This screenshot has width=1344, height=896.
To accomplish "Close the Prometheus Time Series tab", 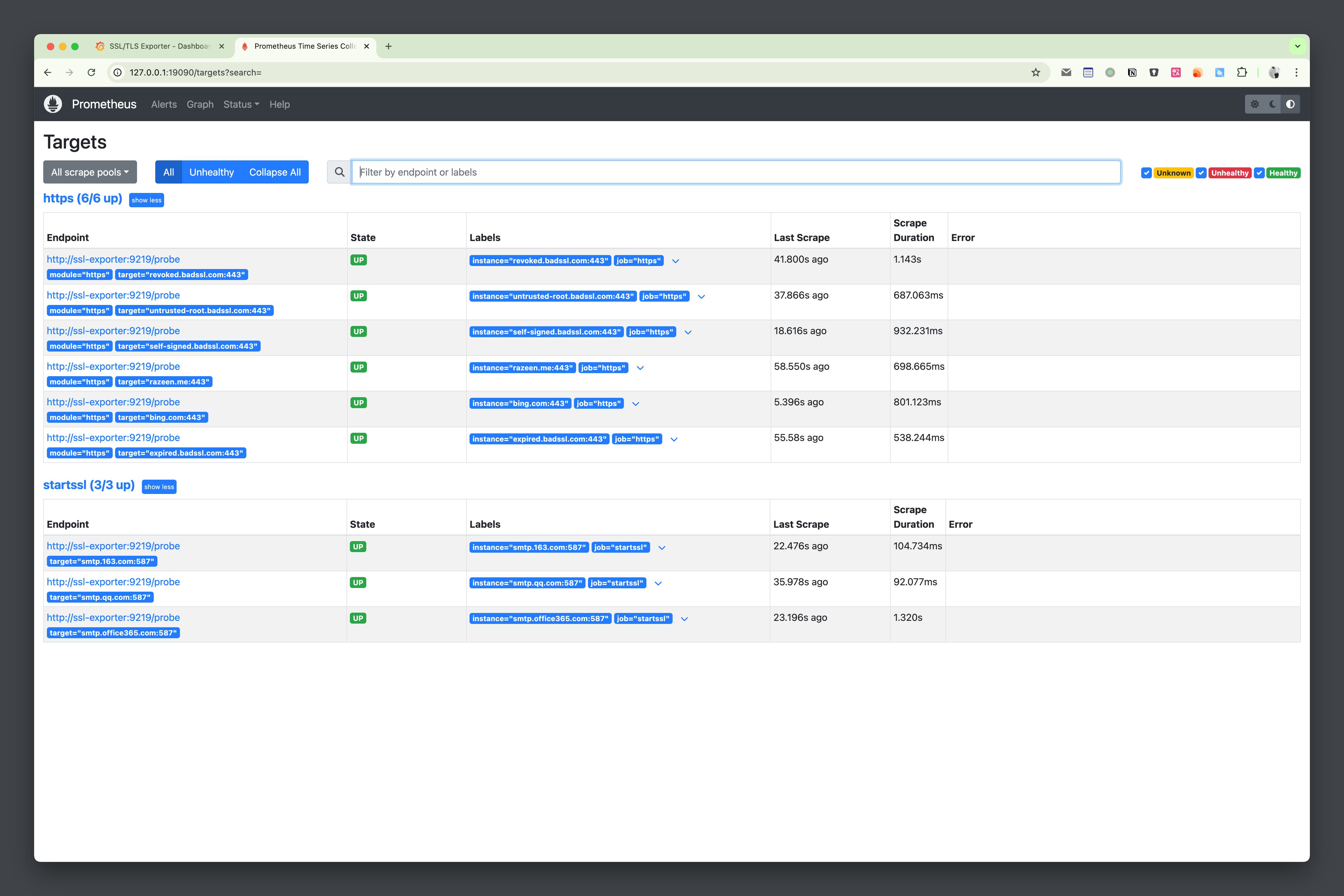I will [x=366, y=46].
